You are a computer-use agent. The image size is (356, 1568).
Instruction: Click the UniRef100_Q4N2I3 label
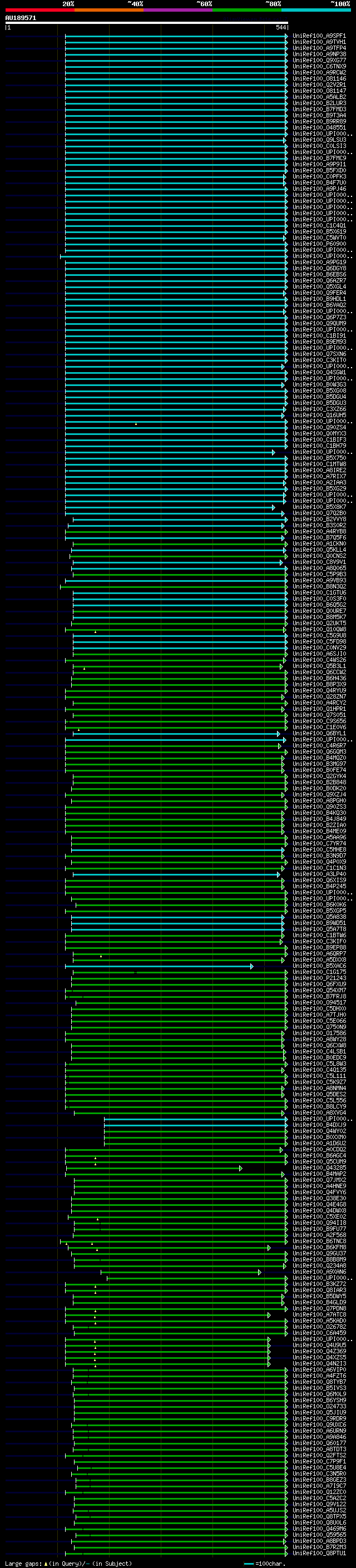point(319,1363)
